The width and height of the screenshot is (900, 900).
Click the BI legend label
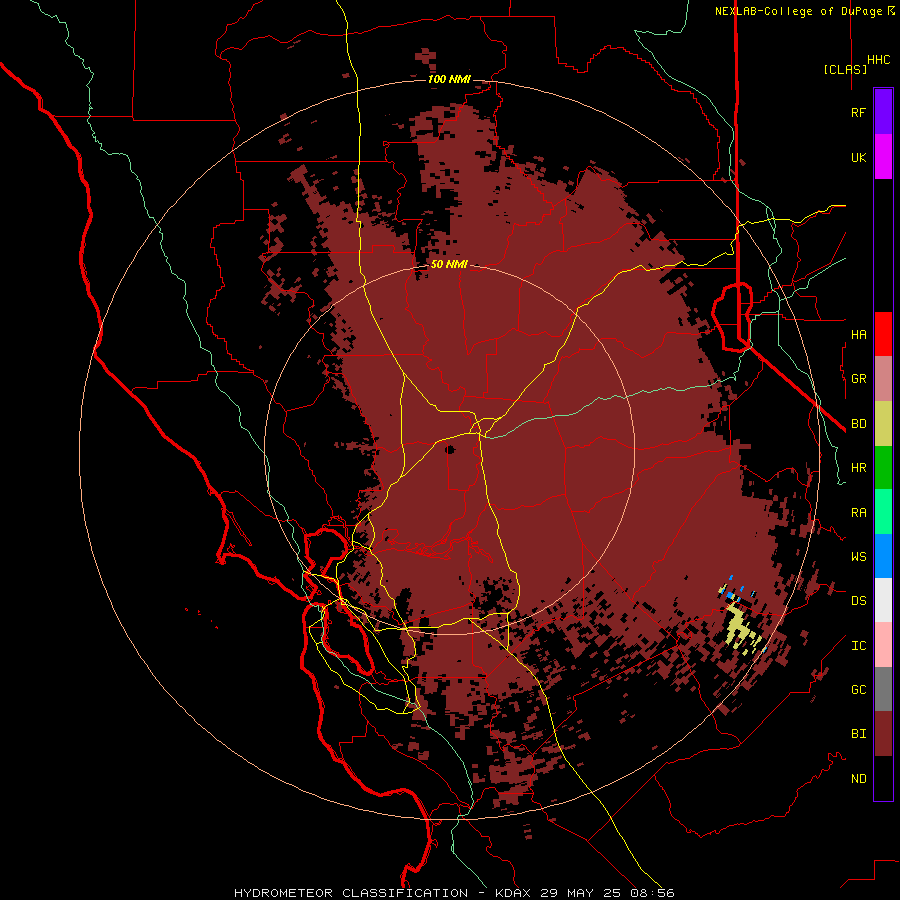[x=858, y=734]
